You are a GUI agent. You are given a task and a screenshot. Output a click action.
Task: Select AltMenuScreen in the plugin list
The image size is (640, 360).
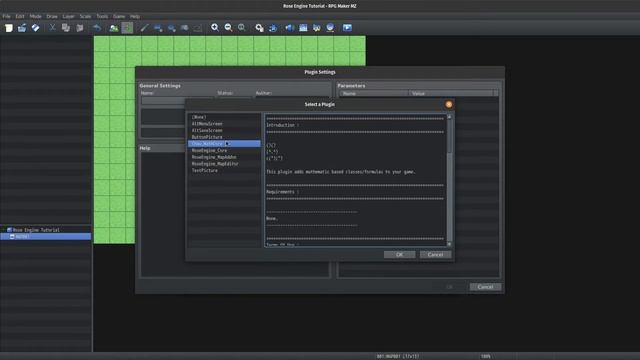[x=224, y=124]
